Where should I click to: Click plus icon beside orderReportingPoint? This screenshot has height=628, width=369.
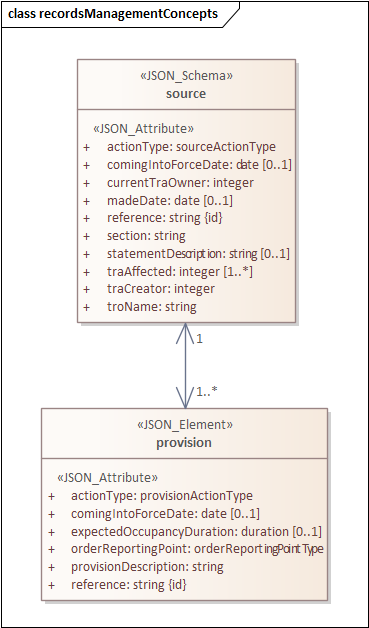pos(51,550)
